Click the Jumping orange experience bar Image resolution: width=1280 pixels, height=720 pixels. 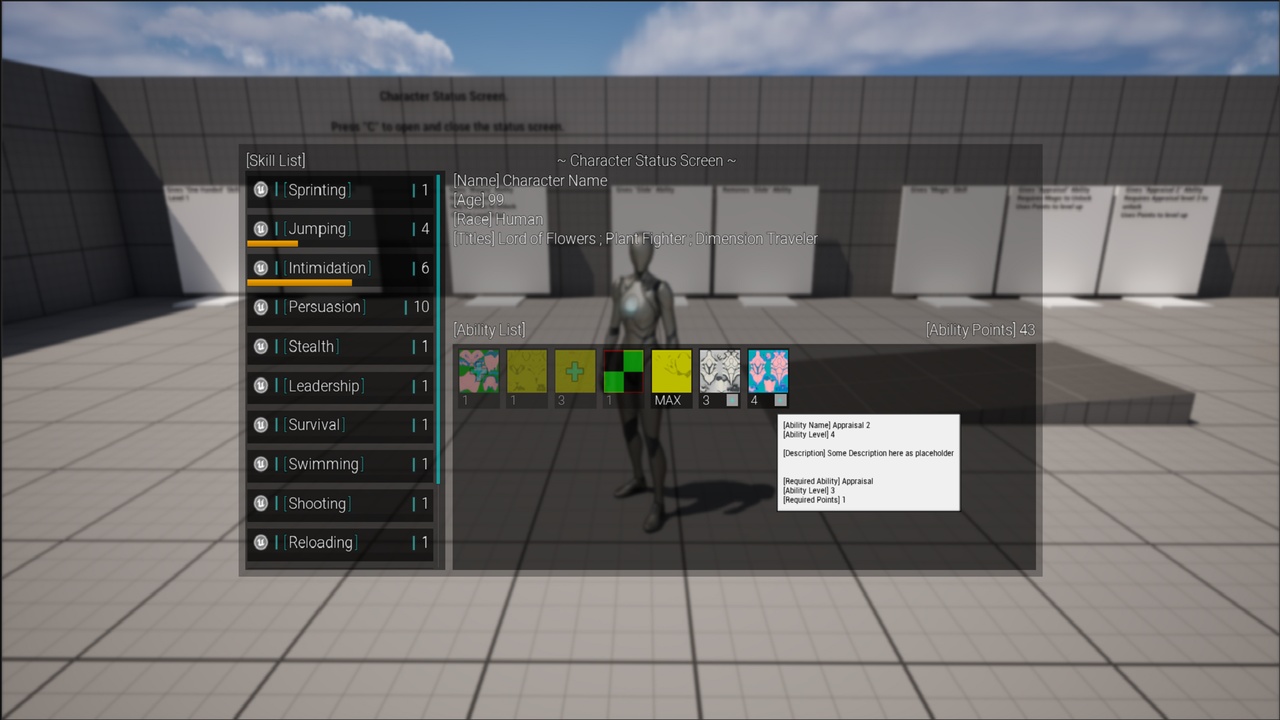pos(272,243)
